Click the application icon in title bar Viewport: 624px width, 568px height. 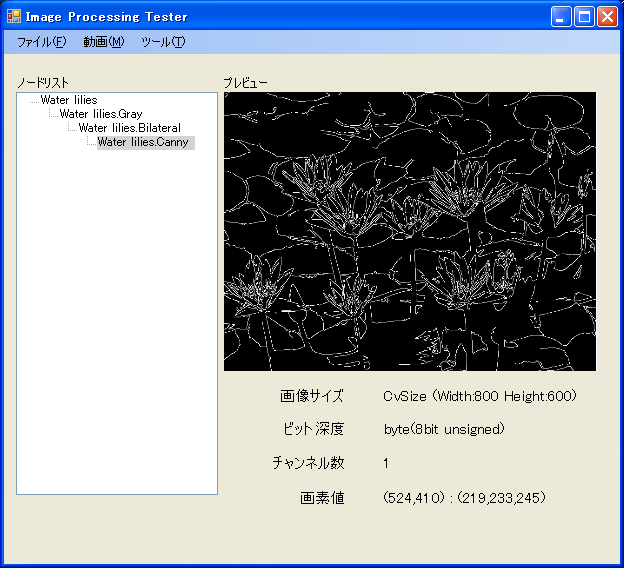pos(14,16)
